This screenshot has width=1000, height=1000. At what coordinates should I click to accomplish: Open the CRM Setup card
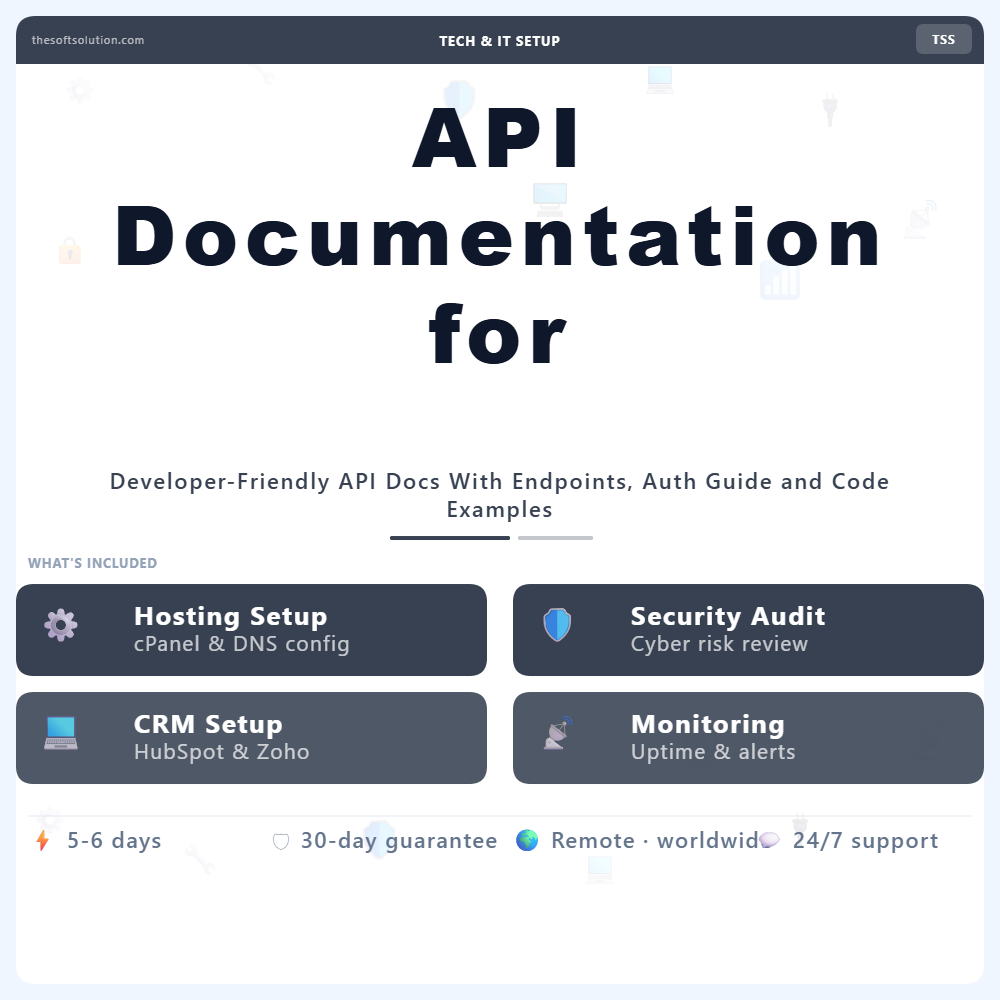251,738
